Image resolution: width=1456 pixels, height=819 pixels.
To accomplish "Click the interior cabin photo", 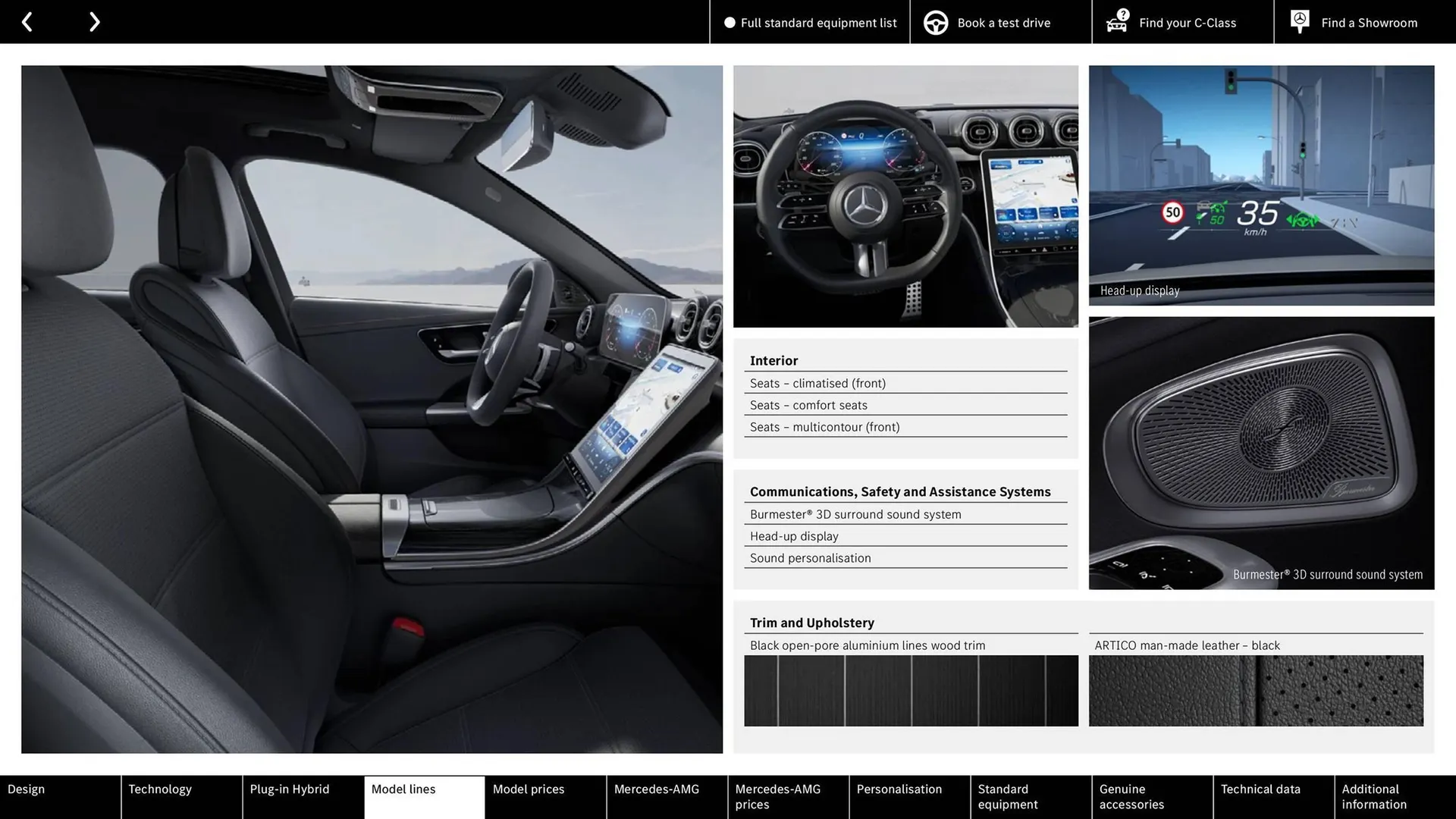I will pyautogui.click(x=372, y=408).
